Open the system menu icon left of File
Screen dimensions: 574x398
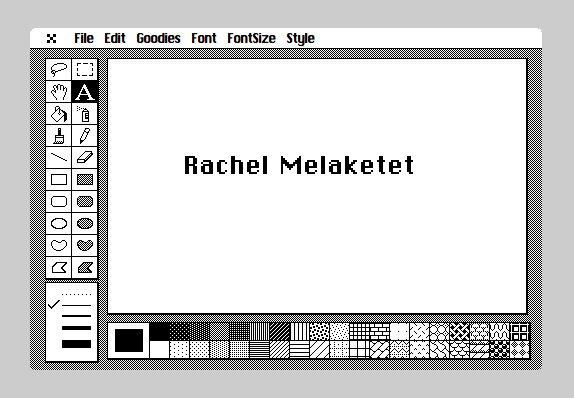52,38
